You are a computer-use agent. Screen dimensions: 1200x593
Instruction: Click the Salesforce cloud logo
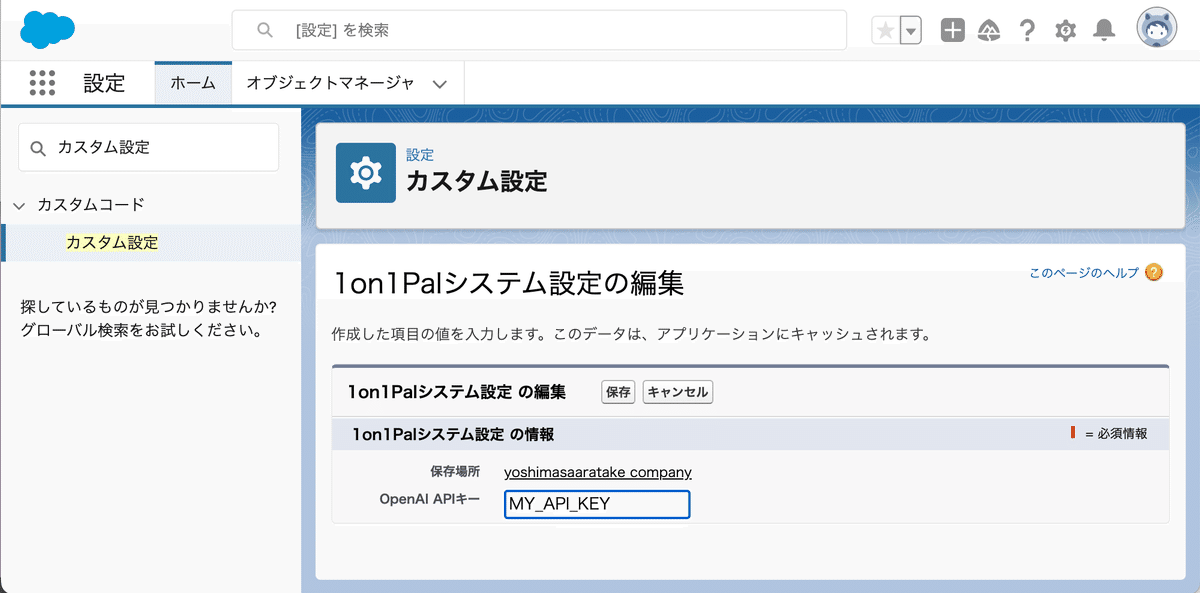coord(47,29)
